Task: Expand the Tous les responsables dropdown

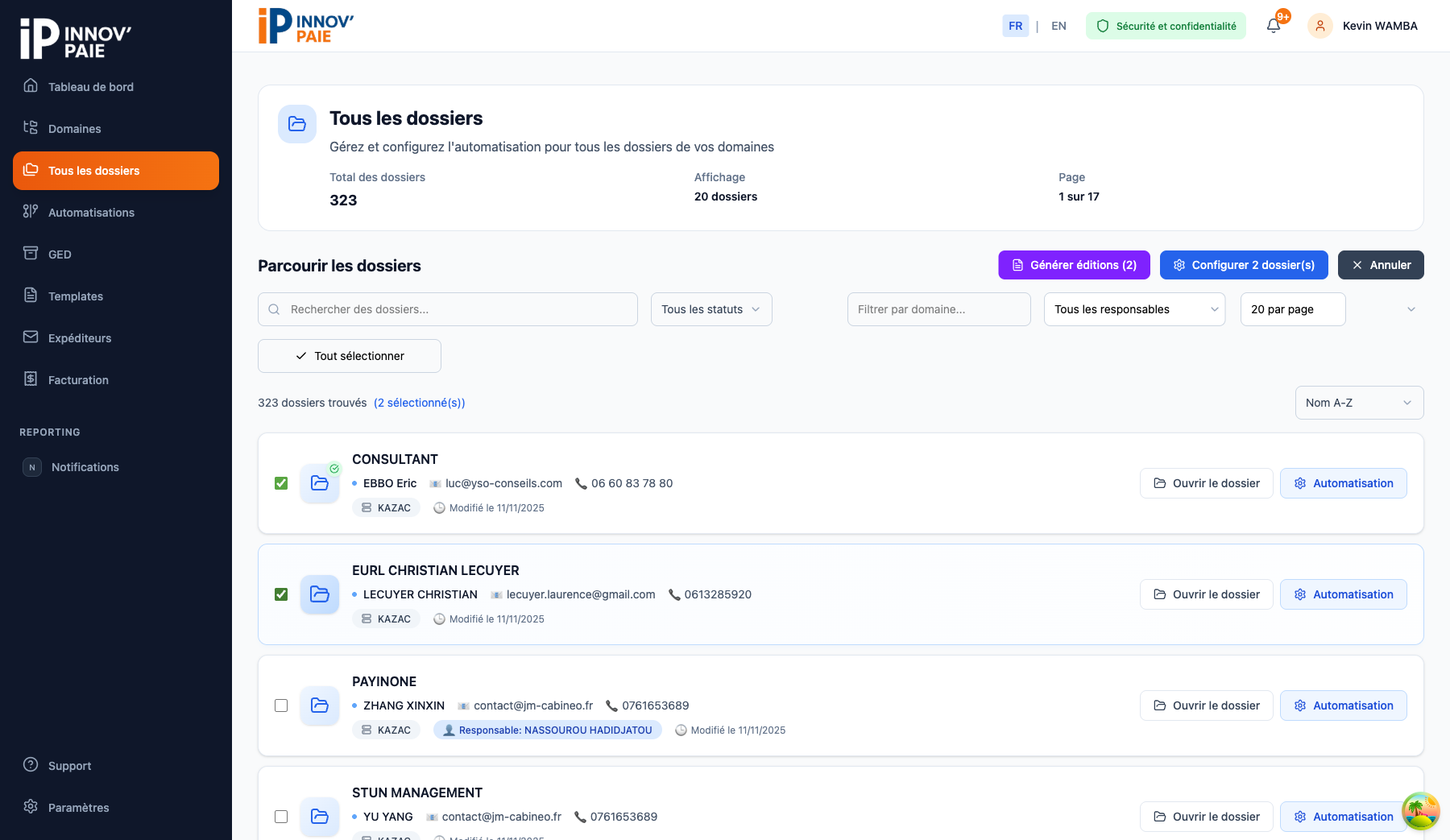Action: tap(1134, 308)
